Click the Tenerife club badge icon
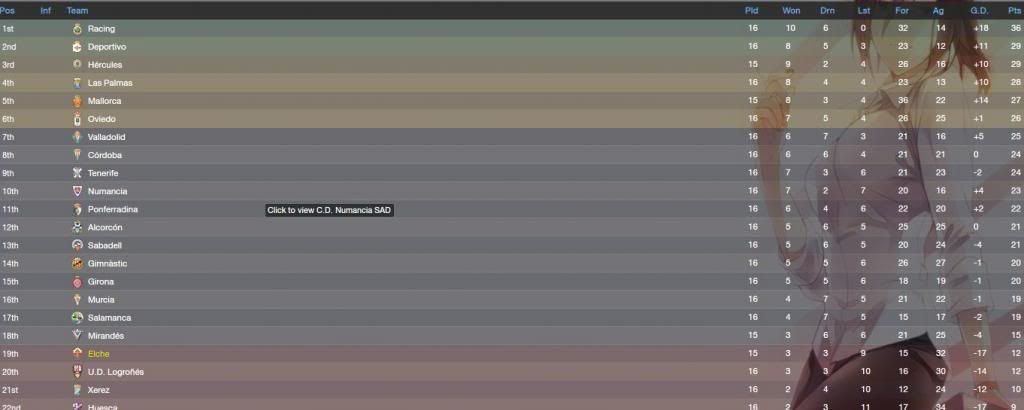This screenshot has width=1024, height=410. pyautogui.click(x=77, y=173)
